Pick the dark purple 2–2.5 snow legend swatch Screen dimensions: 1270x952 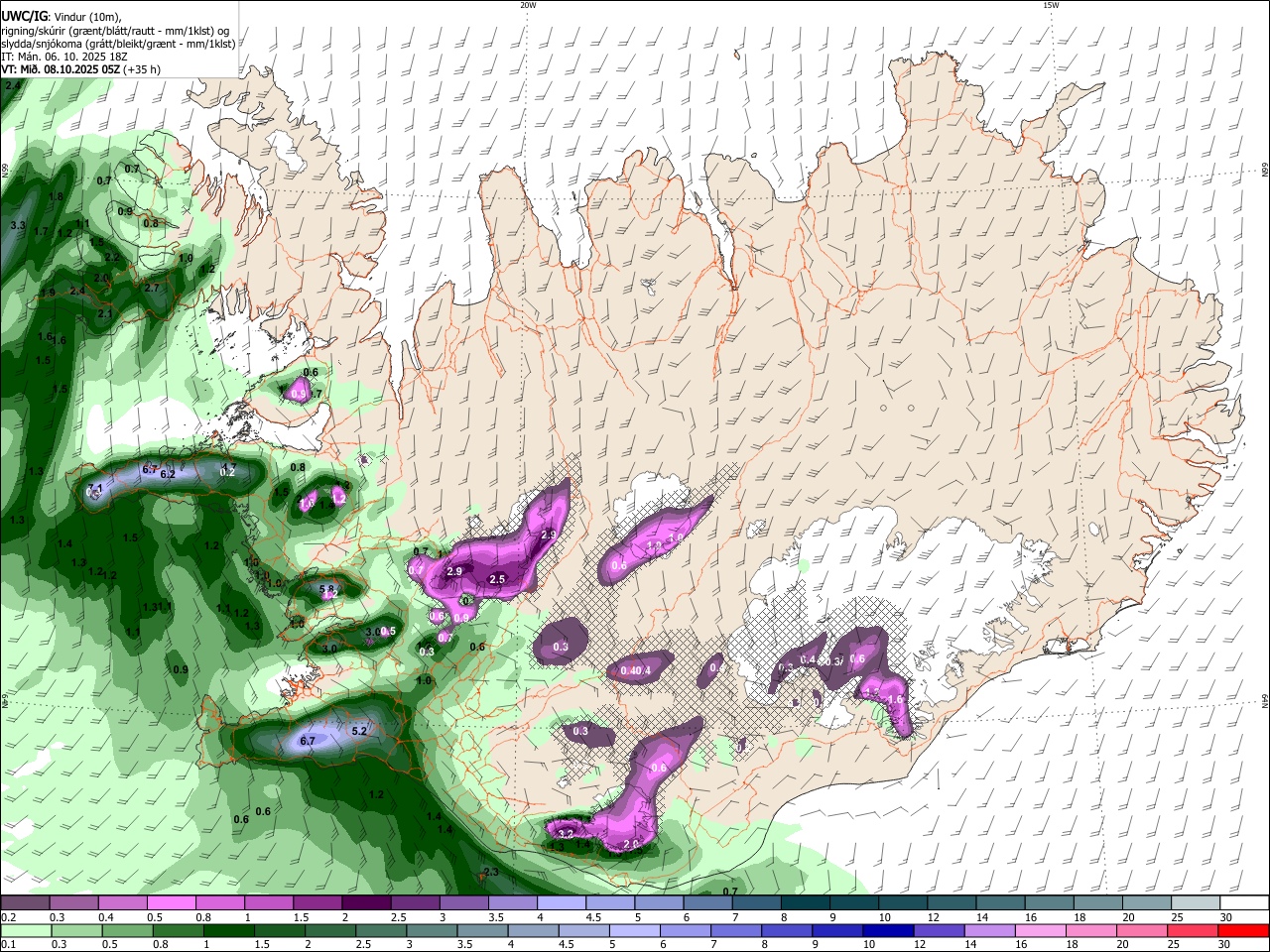[x=366, y=902]
